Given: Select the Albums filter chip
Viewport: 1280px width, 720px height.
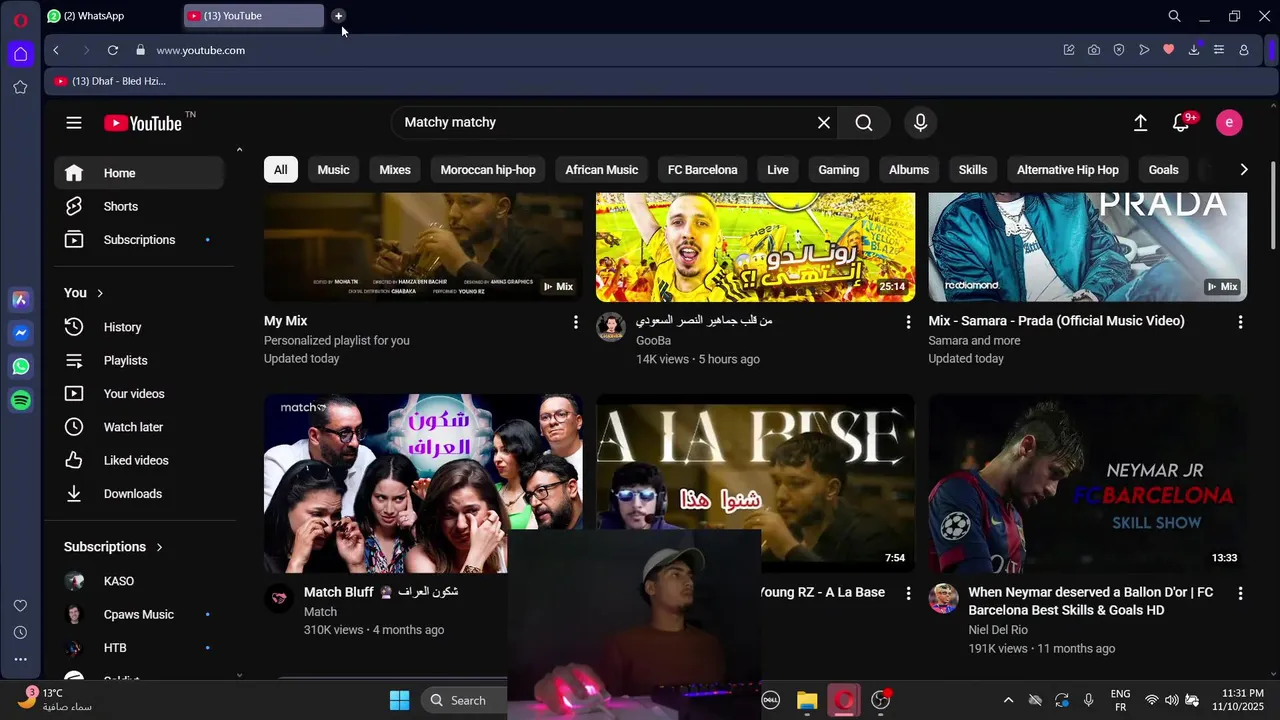Looking at the screenshot, I should [909, 170].
